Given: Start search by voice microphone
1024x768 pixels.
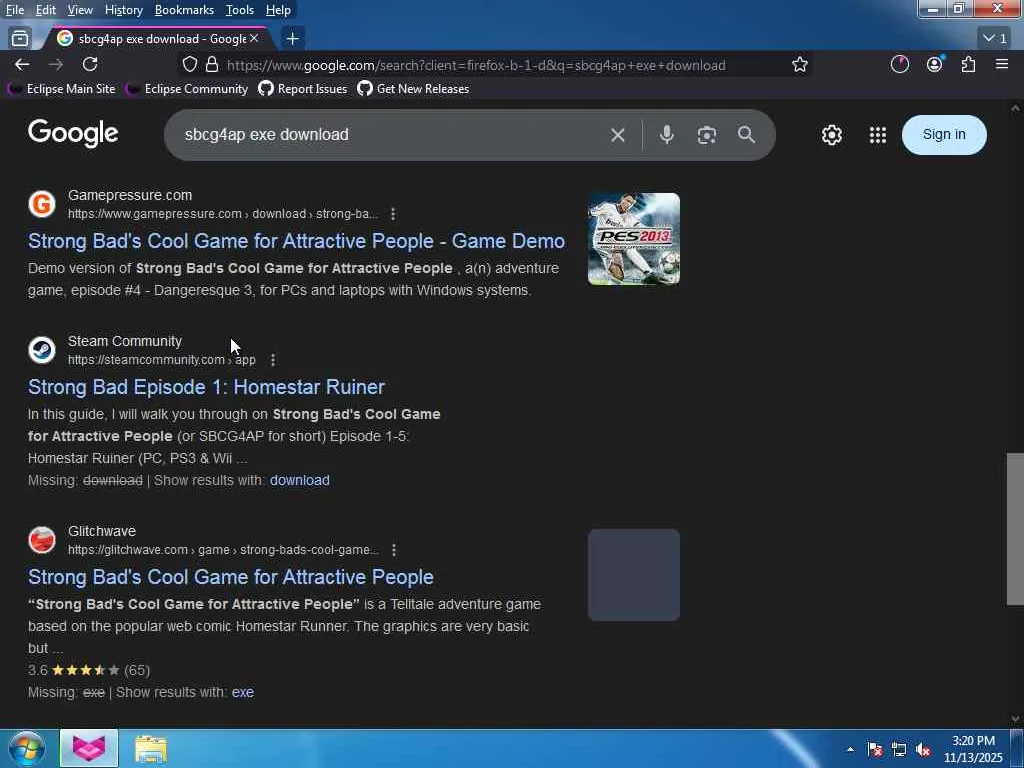Looking at the screenshot, I should tap(666, 135).
